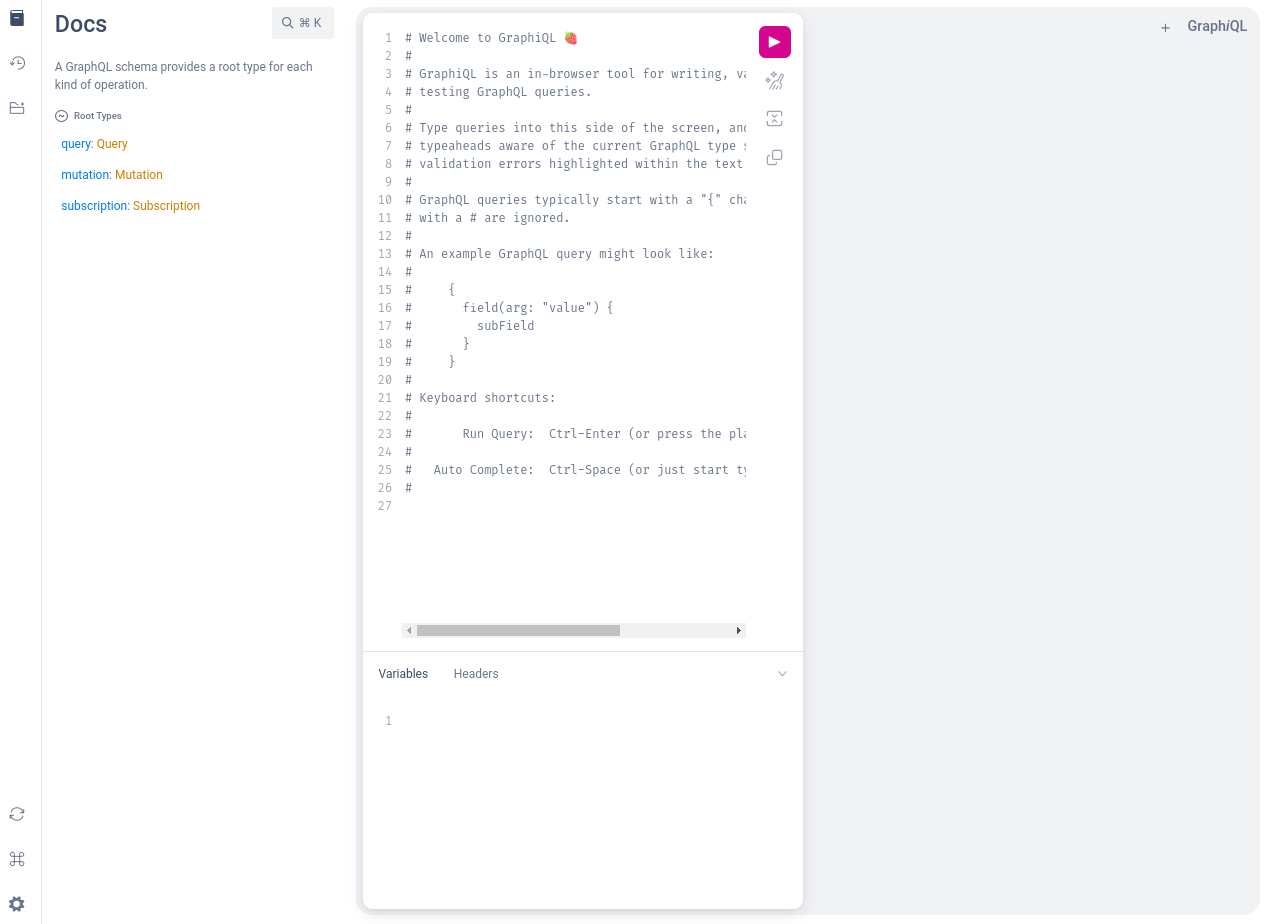Run the query with play button
This screenshot has height=924, width=1273.
pyautogui.click(x=775, y=42)
